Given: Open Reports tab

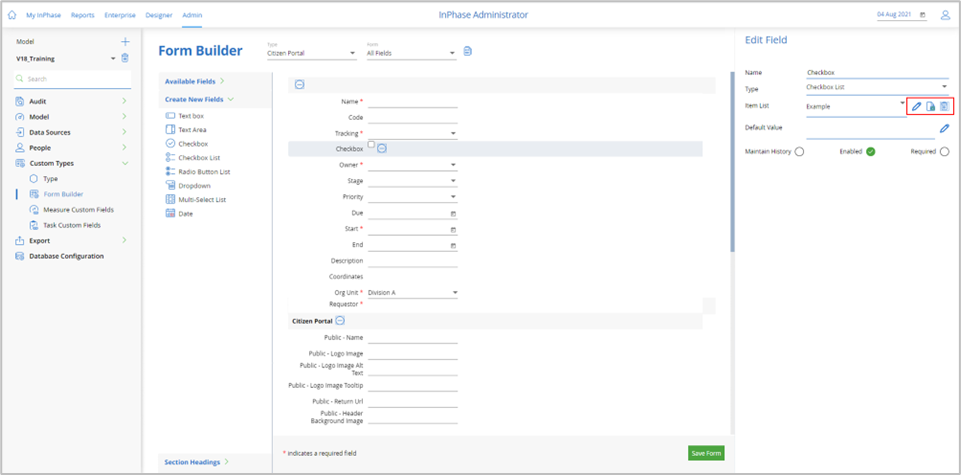Looking at the screenshot, I should [83, 15].
